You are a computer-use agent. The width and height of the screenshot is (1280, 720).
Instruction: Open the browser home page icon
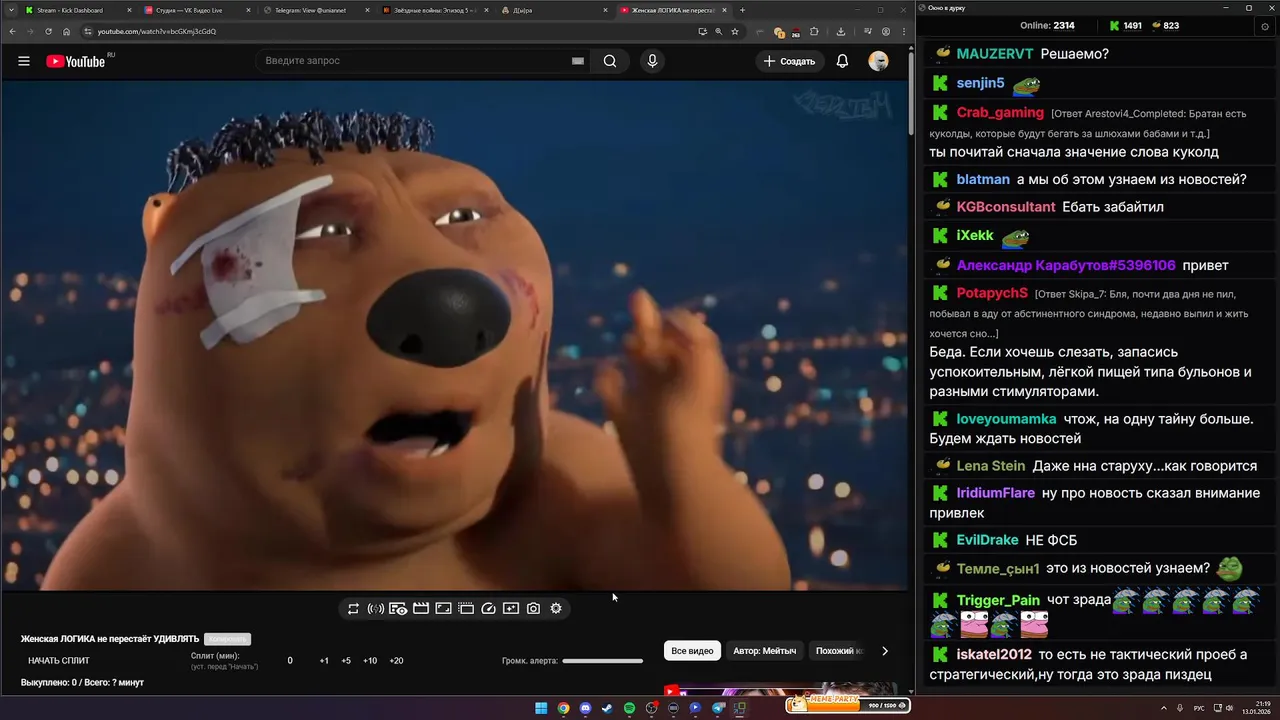tap(66, 31)
